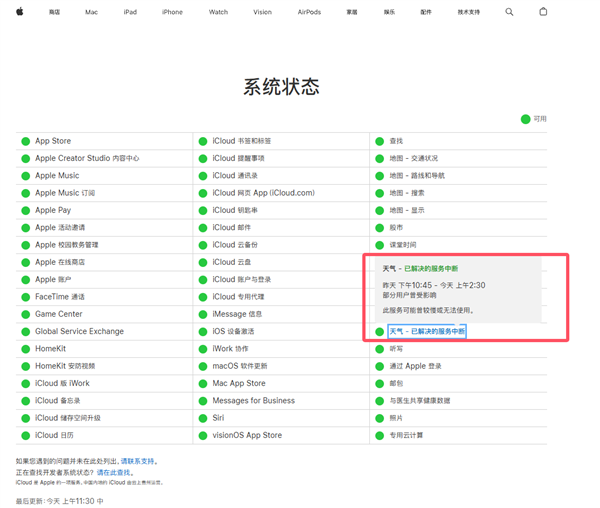The image size is (600, 508).
Task: Click green status dot beside 查找
Action: [380, 141]
